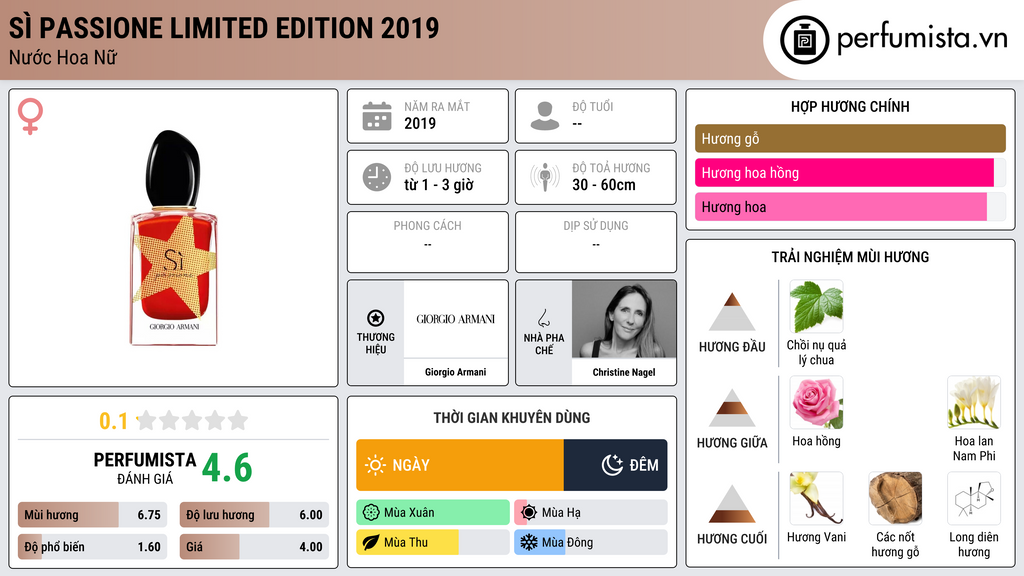Viewport: 1024px width, 576px height.
Task: Click the Hương giữa pyramid icon
Action: click(732, 408)
